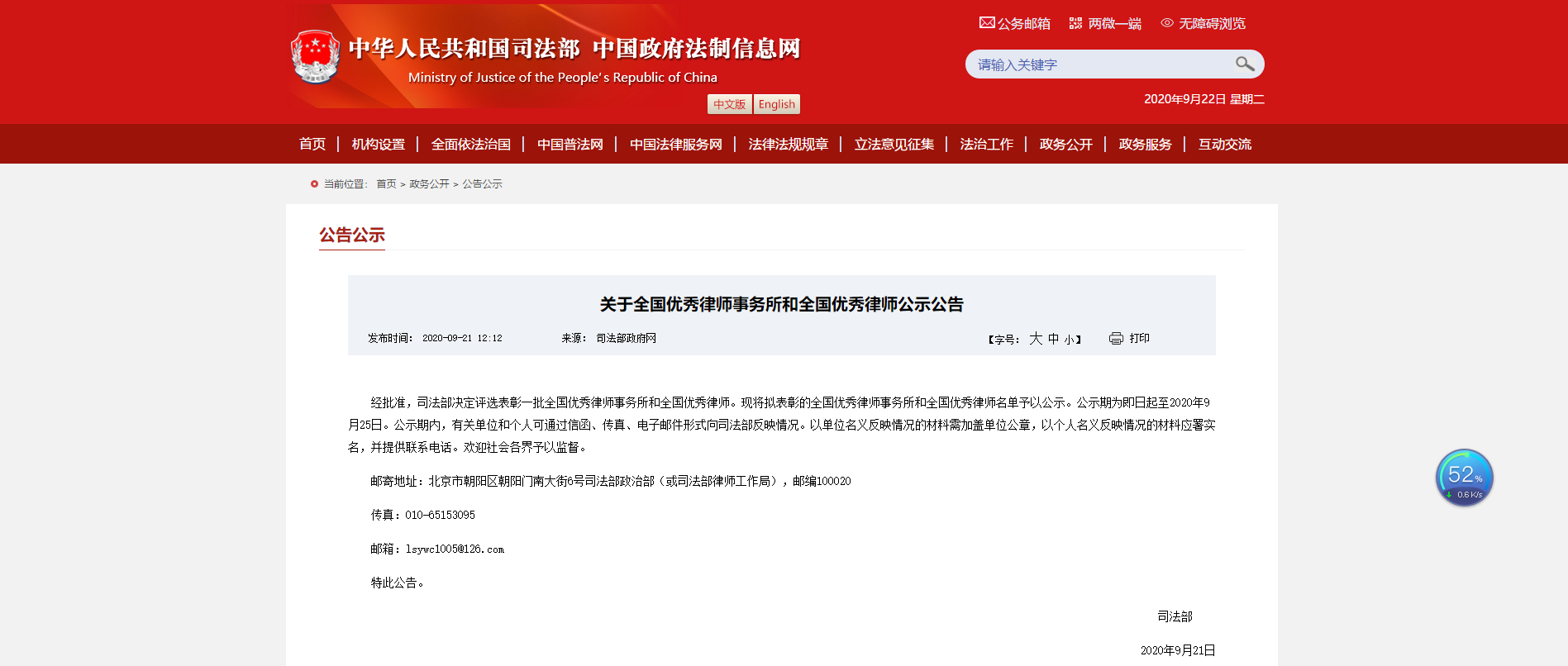Click the 无障碍浏览 eye icon

coord(1167,23)
